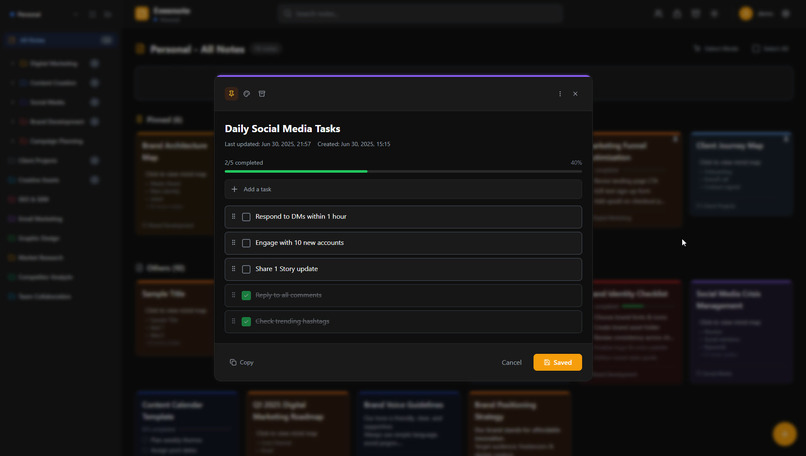806x456 pixels.
Task: Click the struck-through Check trending hashtags text
Action: (x=292, y=321)
